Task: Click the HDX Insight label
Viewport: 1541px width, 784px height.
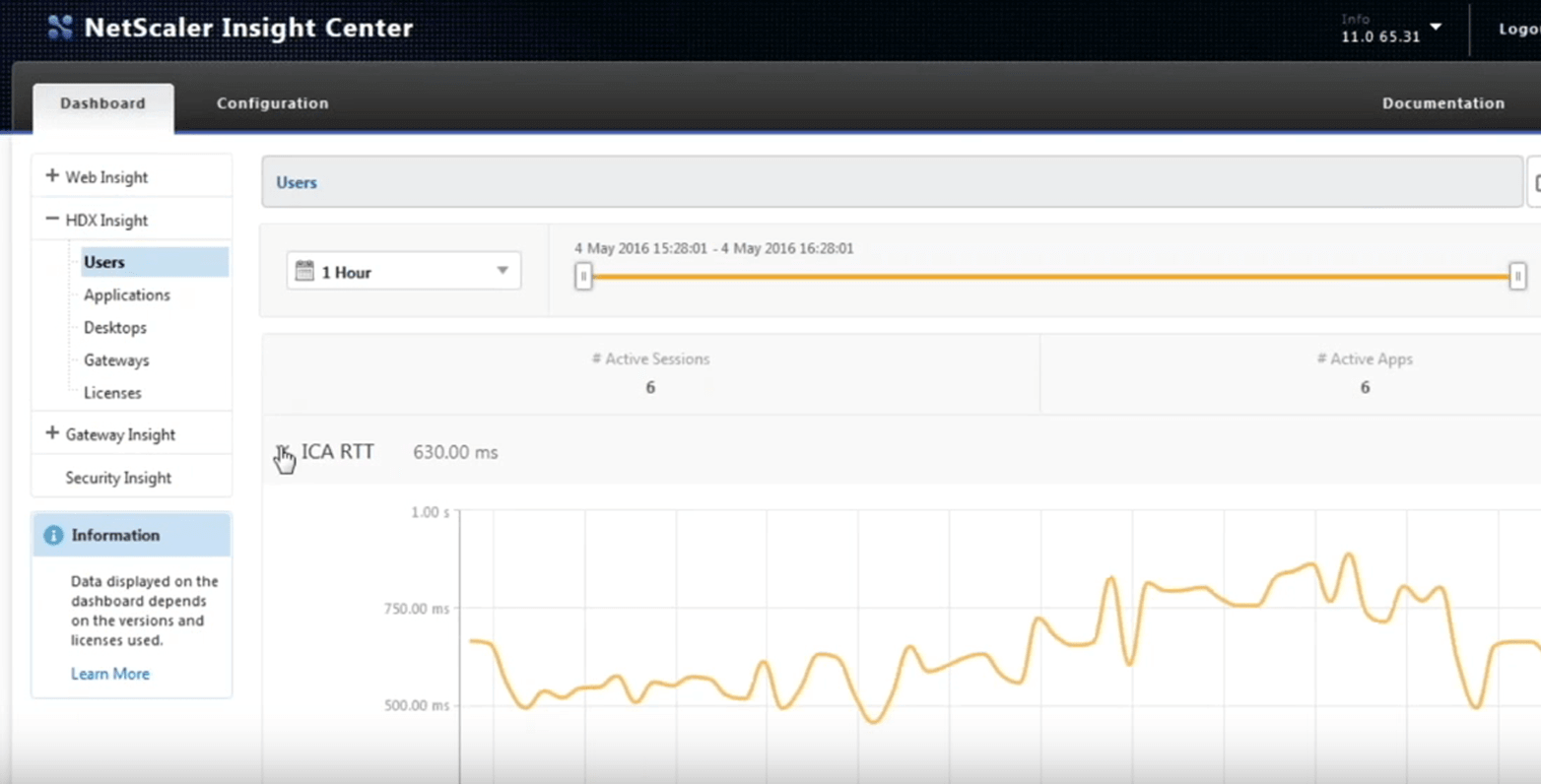Action: (106, 221)
